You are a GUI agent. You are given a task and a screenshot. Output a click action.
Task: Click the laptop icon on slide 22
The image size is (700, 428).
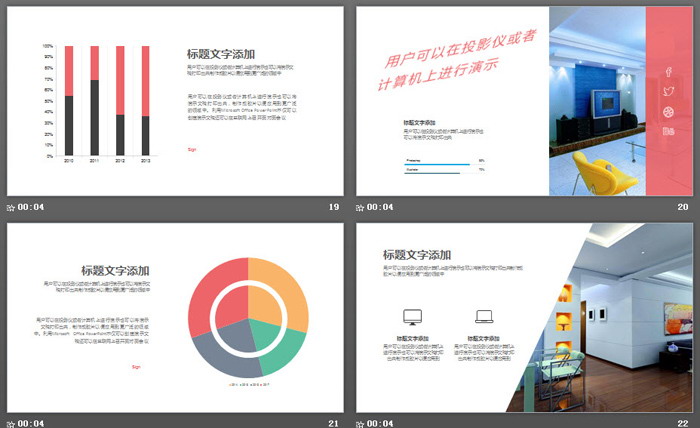click(484, 316)
